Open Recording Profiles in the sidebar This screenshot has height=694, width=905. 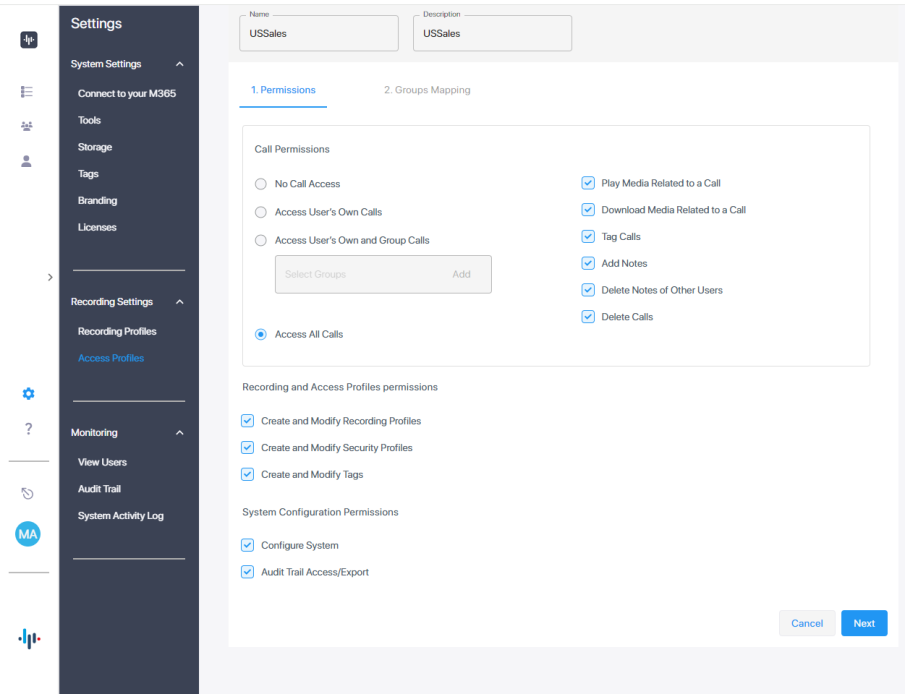pyautogui.click(x=117, y=331)
